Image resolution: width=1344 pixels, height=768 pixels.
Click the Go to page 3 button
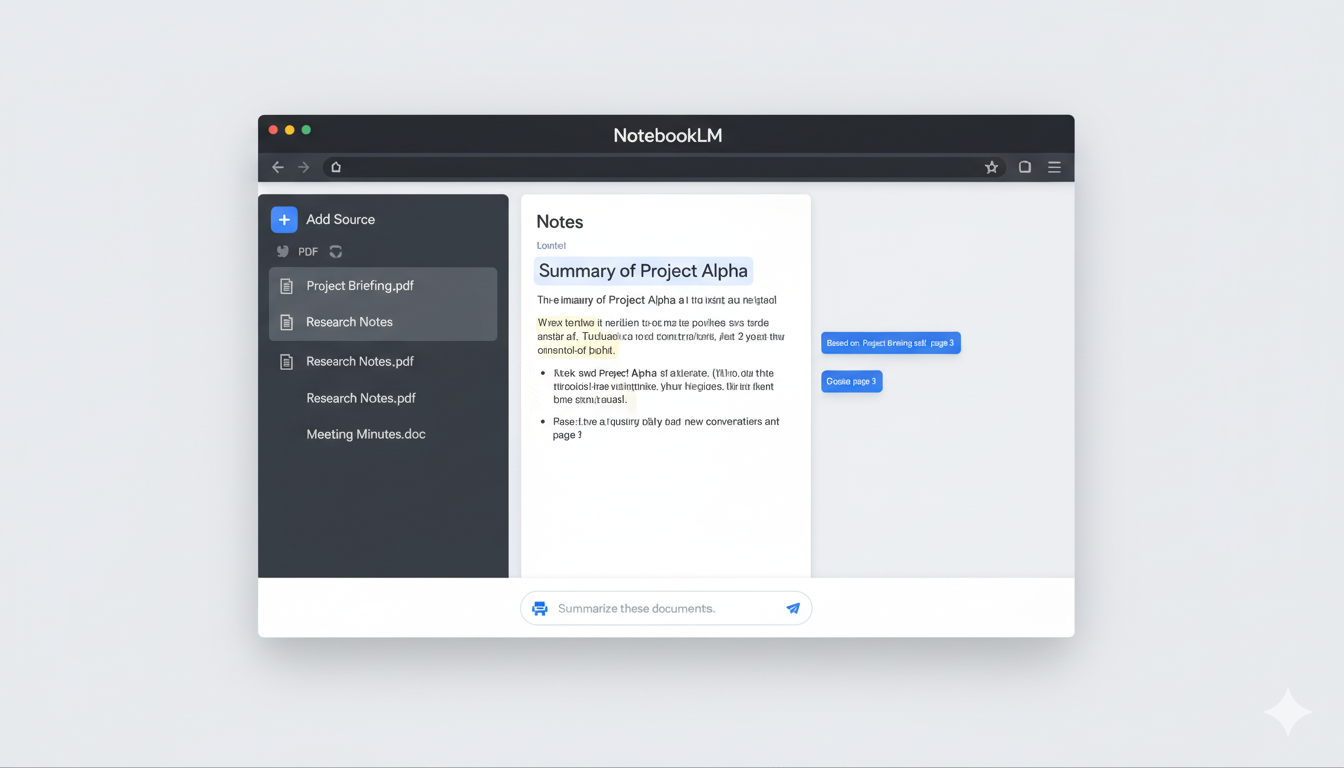851,381
